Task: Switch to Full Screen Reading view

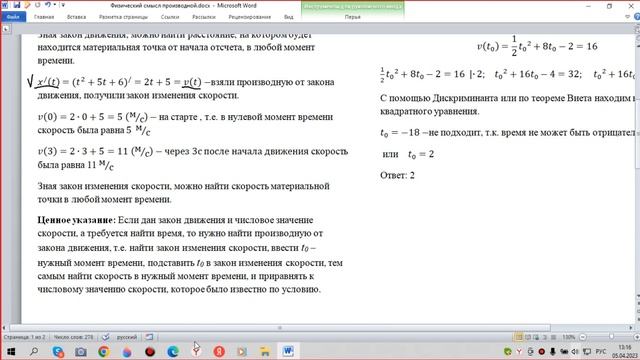Action: tap(528, 337)
